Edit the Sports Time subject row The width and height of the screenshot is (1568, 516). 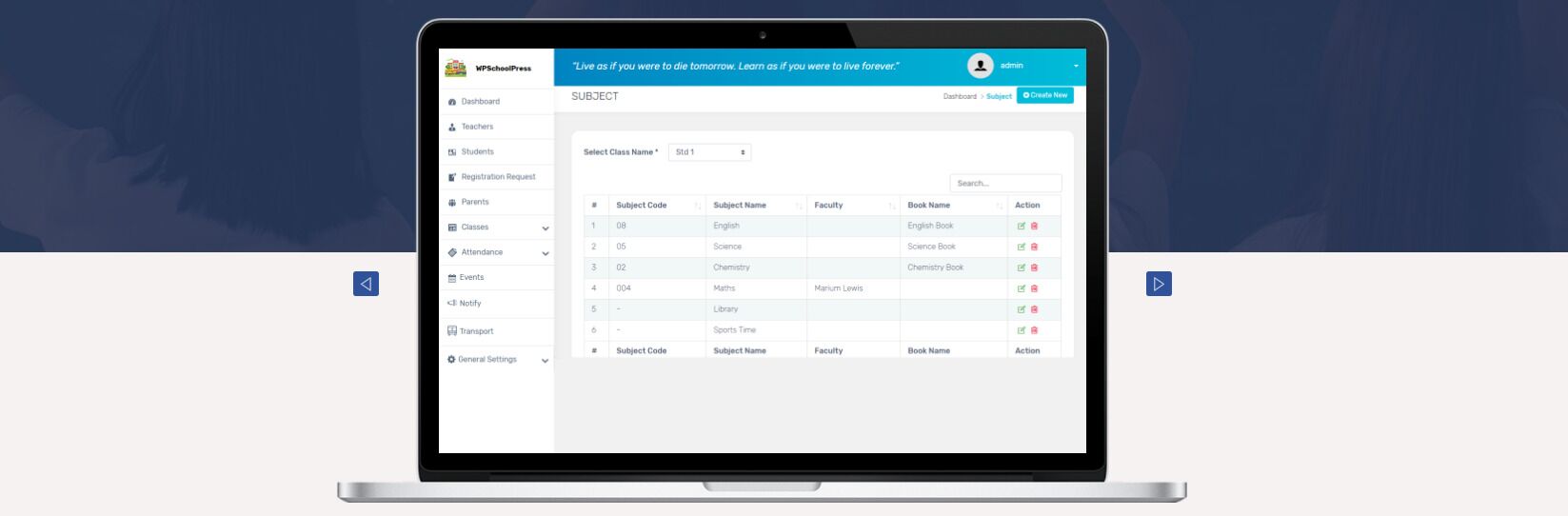[x=1022, y=330]
